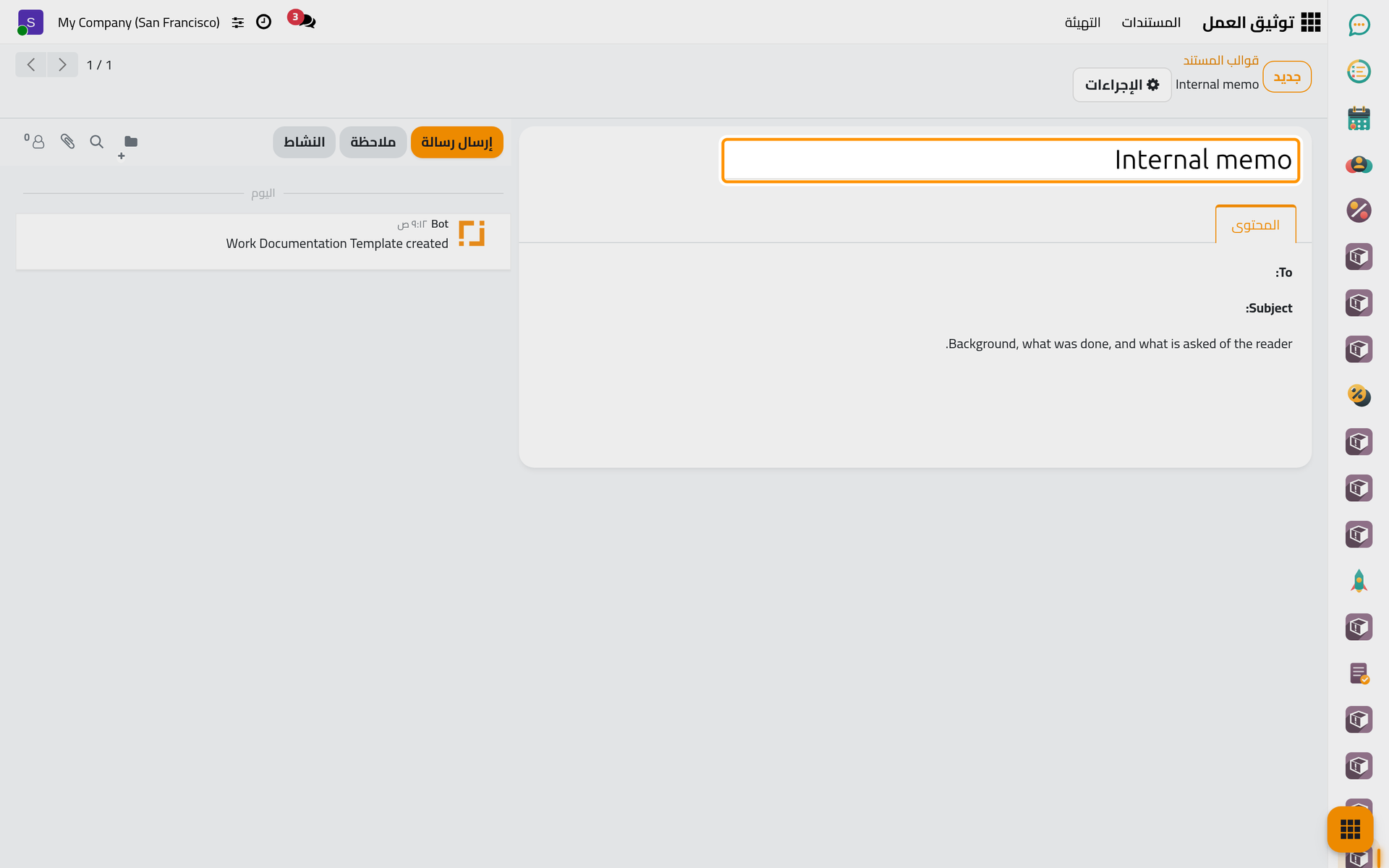Click Work Documentation Template created message
Viewport: 1389px width, 868px height.
click(337, 244)
